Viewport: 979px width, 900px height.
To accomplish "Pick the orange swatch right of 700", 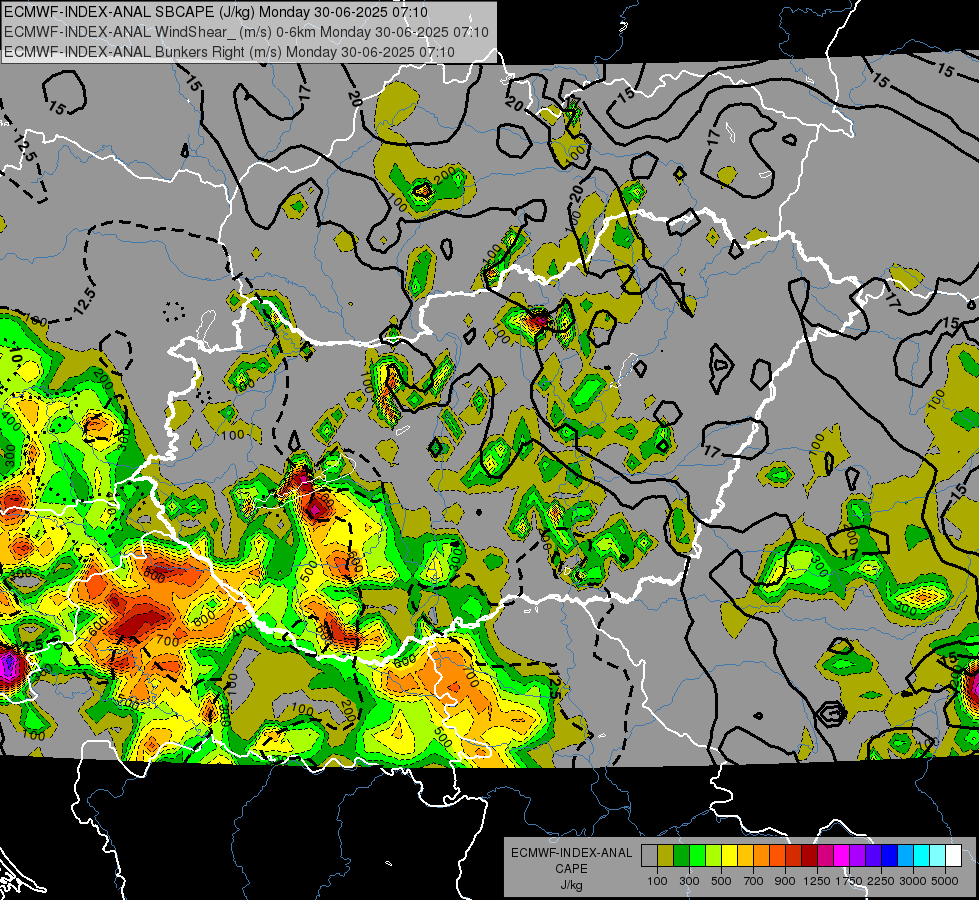I will (761, 856).
